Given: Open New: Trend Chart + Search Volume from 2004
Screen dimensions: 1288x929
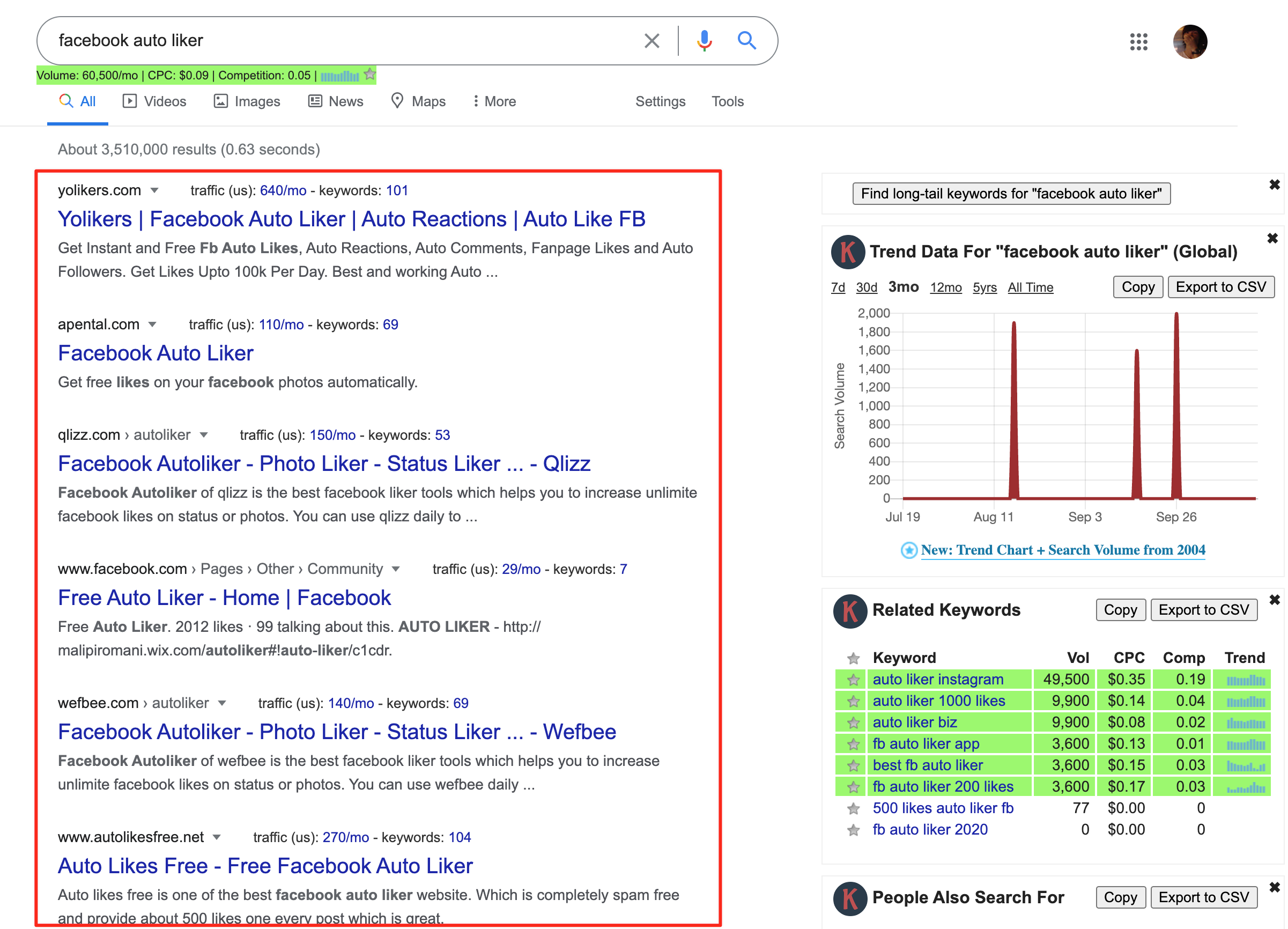Looking at the screenshot, I should pyautogui.click(x=1063, y=550).
